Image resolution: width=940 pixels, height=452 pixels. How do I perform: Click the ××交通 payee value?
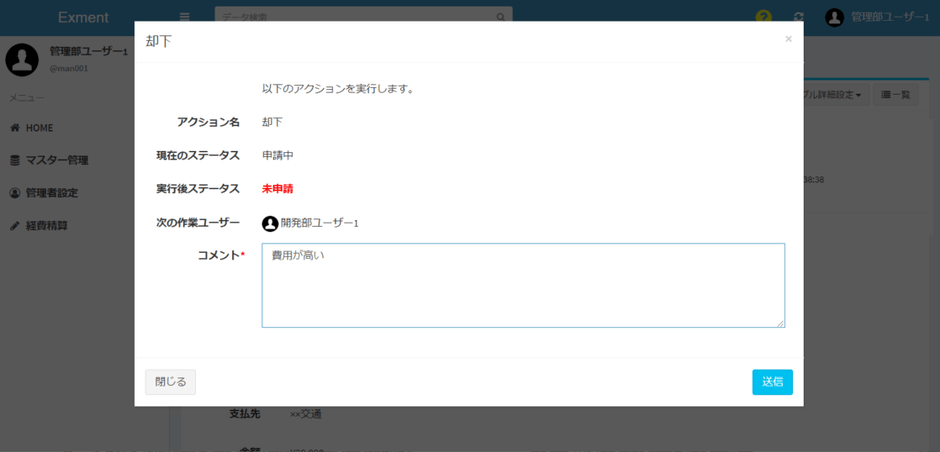(x=305, y=414)
